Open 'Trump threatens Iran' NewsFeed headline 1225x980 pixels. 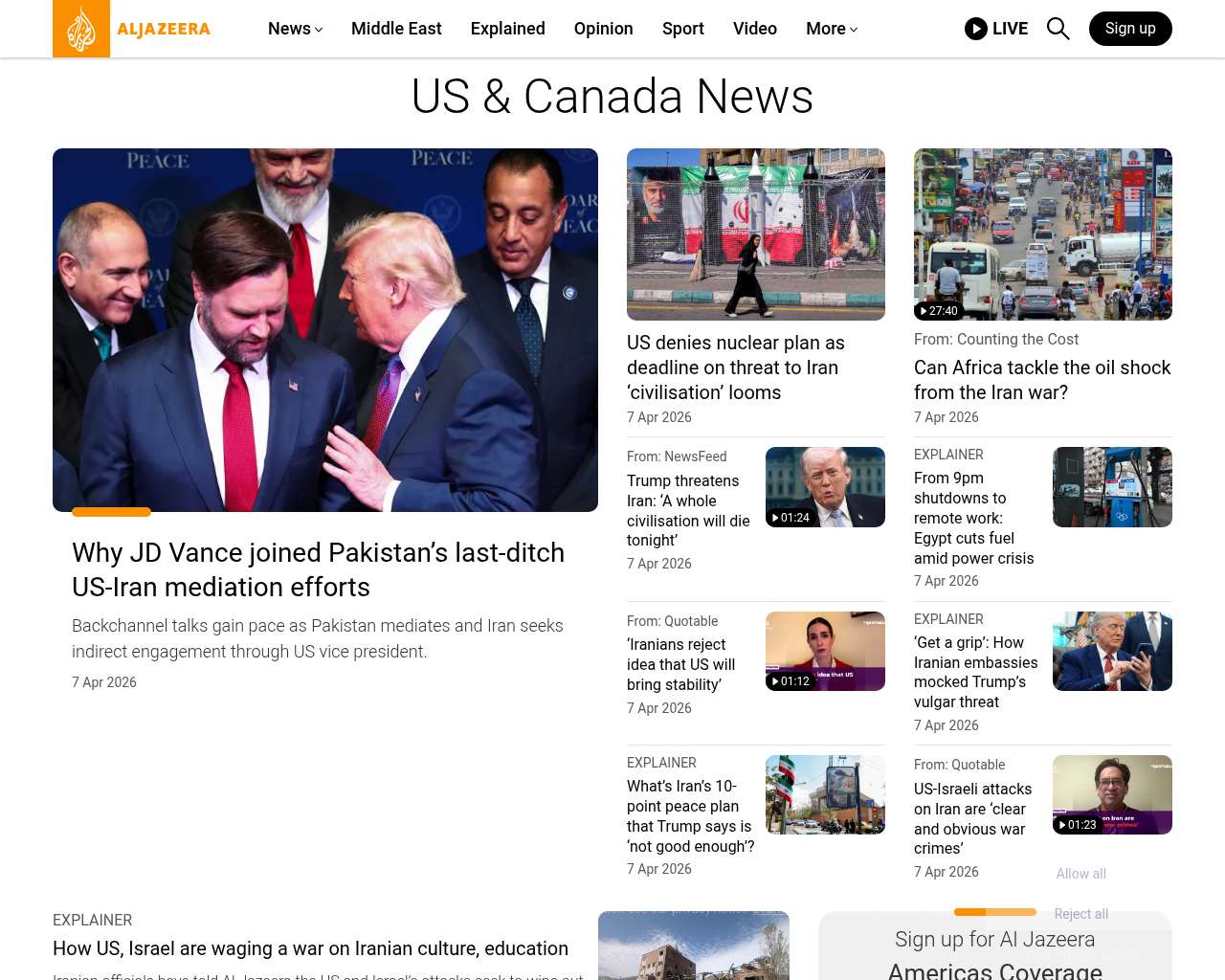688,510
